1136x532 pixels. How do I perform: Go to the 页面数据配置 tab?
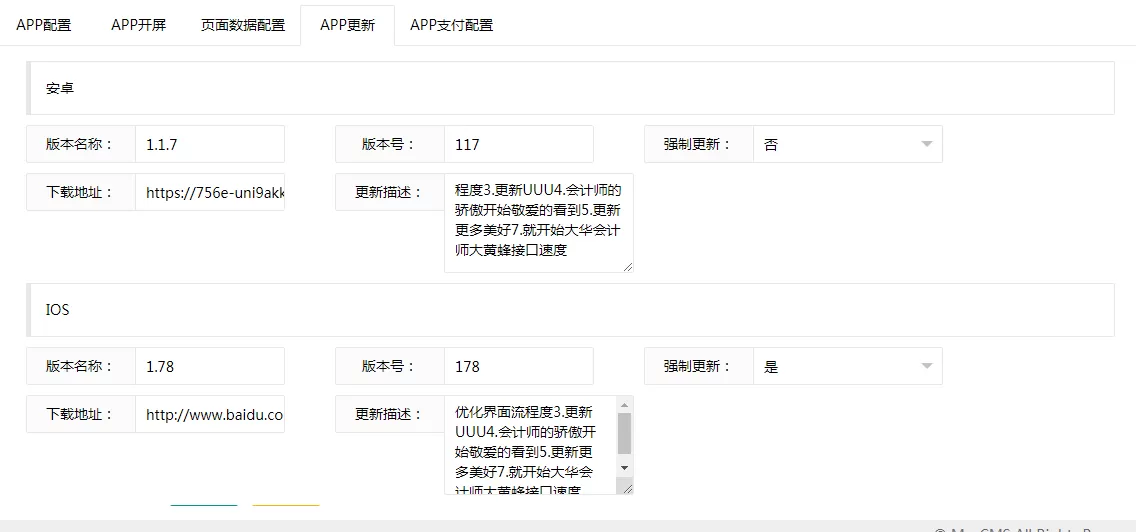pyautogui.click(x=243, y=25)
